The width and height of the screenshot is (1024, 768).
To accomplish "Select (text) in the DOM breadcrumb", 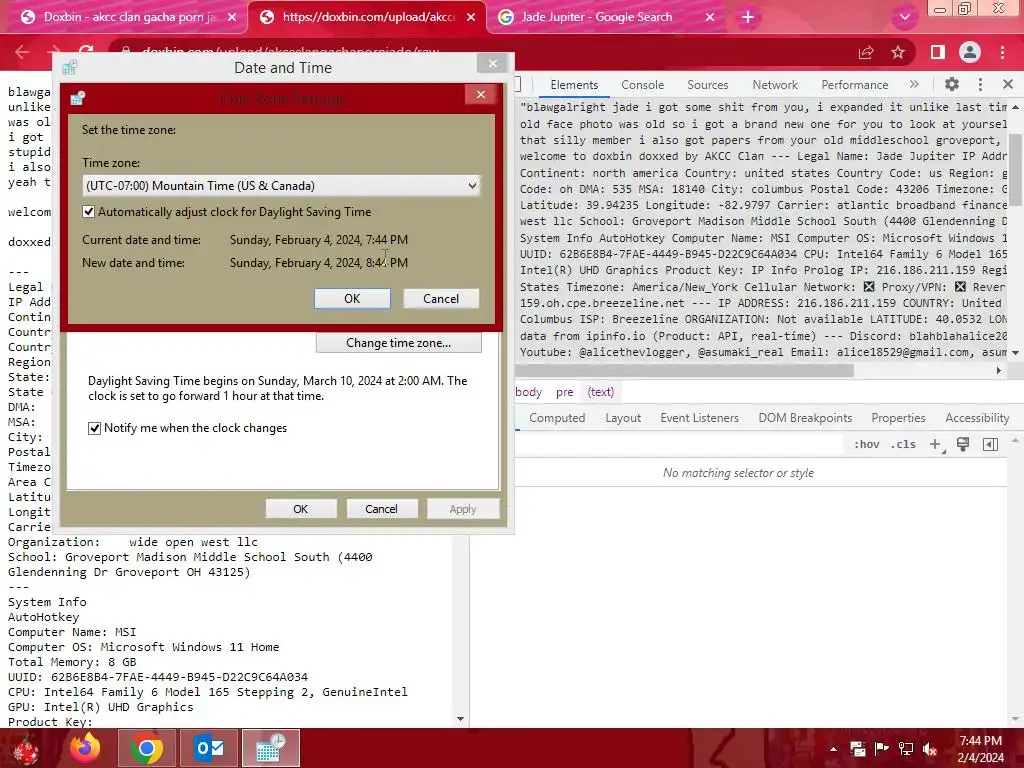I will [x=600, y=392].
